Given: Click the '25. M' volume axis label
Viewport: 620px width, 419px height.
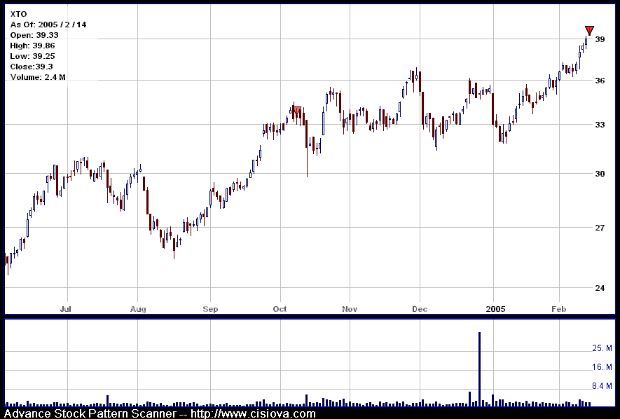Looking at the screenshot, I should tap(602, 348).
